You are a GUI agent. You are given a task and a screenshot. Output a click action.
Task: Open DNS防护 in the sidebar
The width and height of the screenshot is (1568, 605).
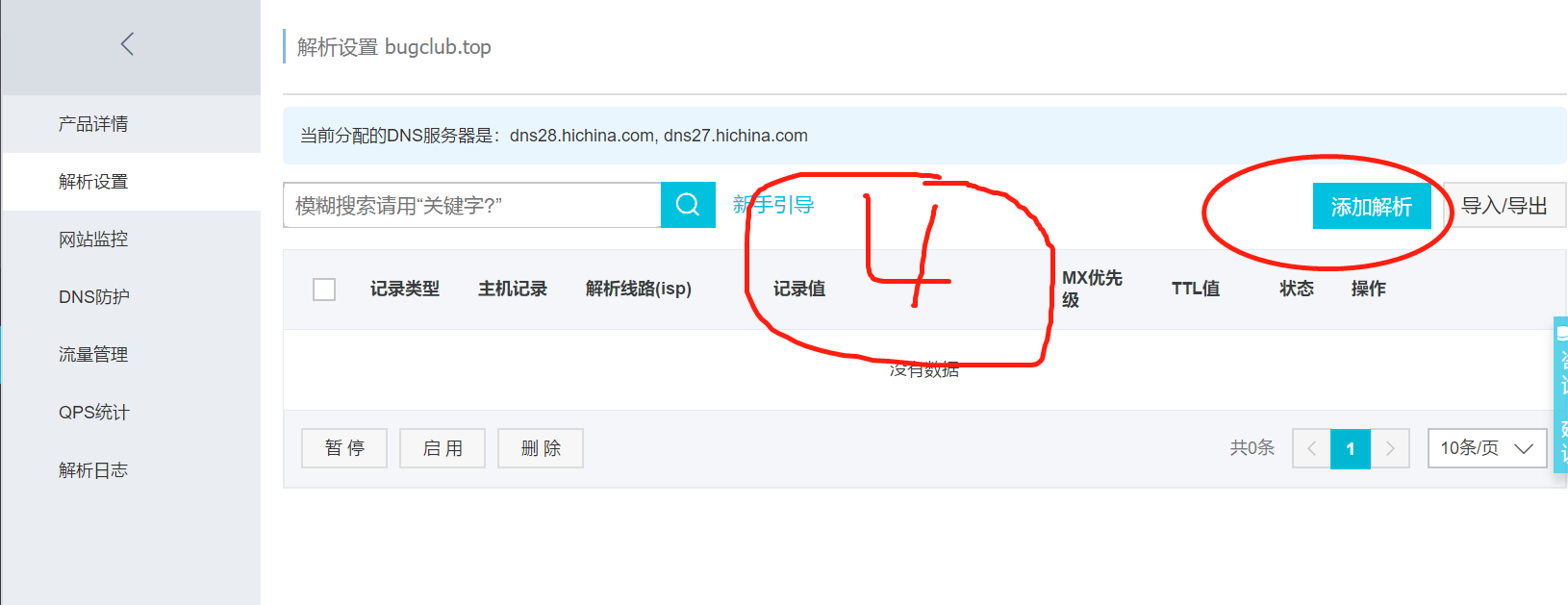coord(93,297)
